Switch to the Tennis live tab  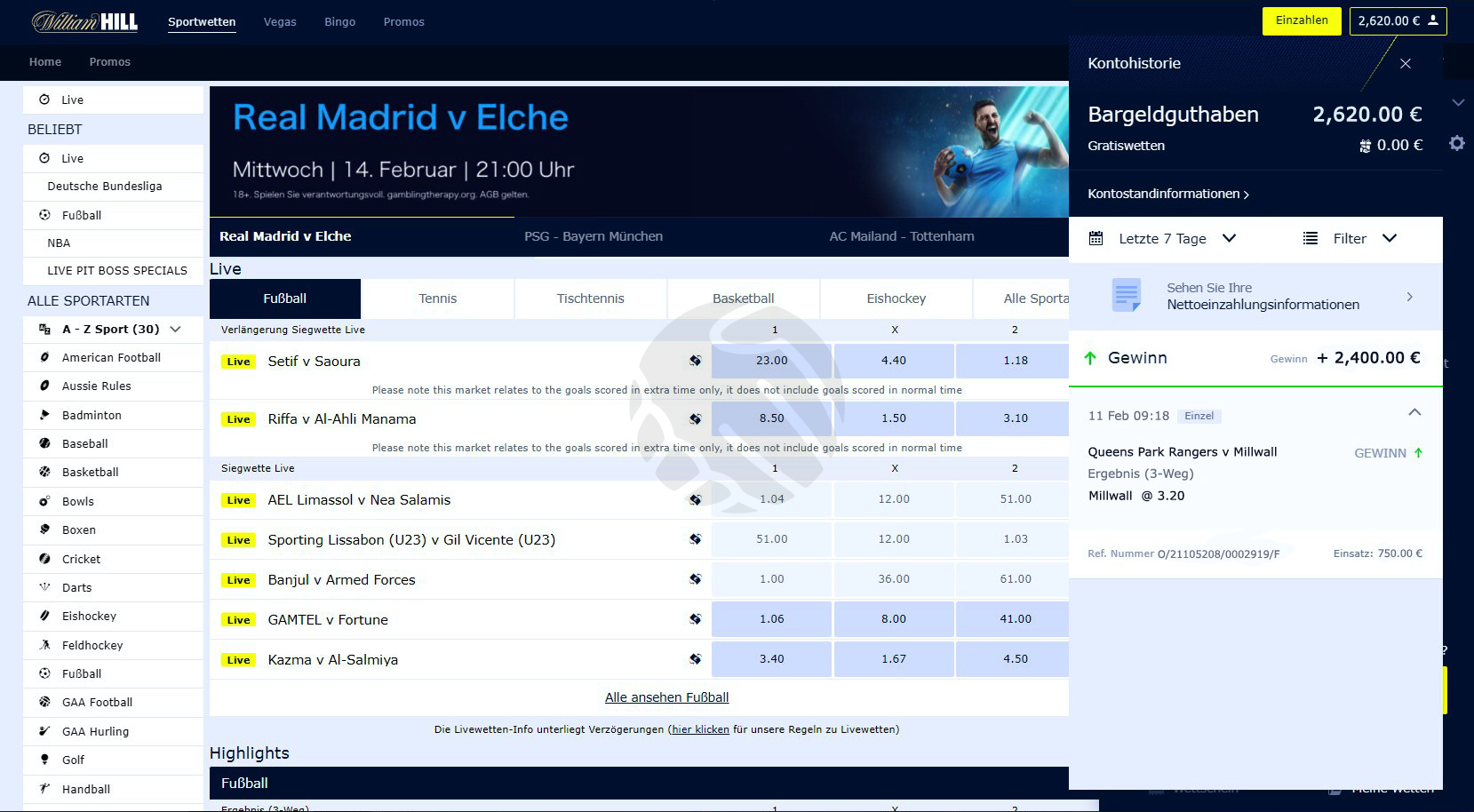click(x=438, y=299)
